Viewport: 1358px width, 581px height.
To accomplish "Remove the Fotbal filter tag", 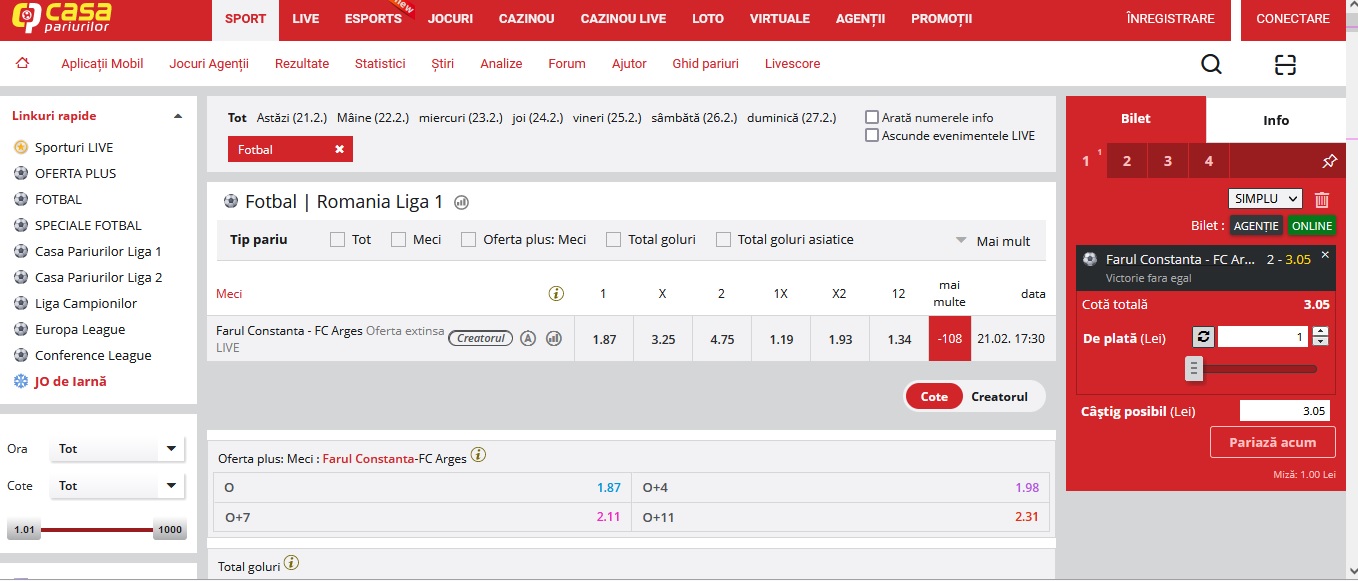I will pyautogui.click(x=339, y=149).
